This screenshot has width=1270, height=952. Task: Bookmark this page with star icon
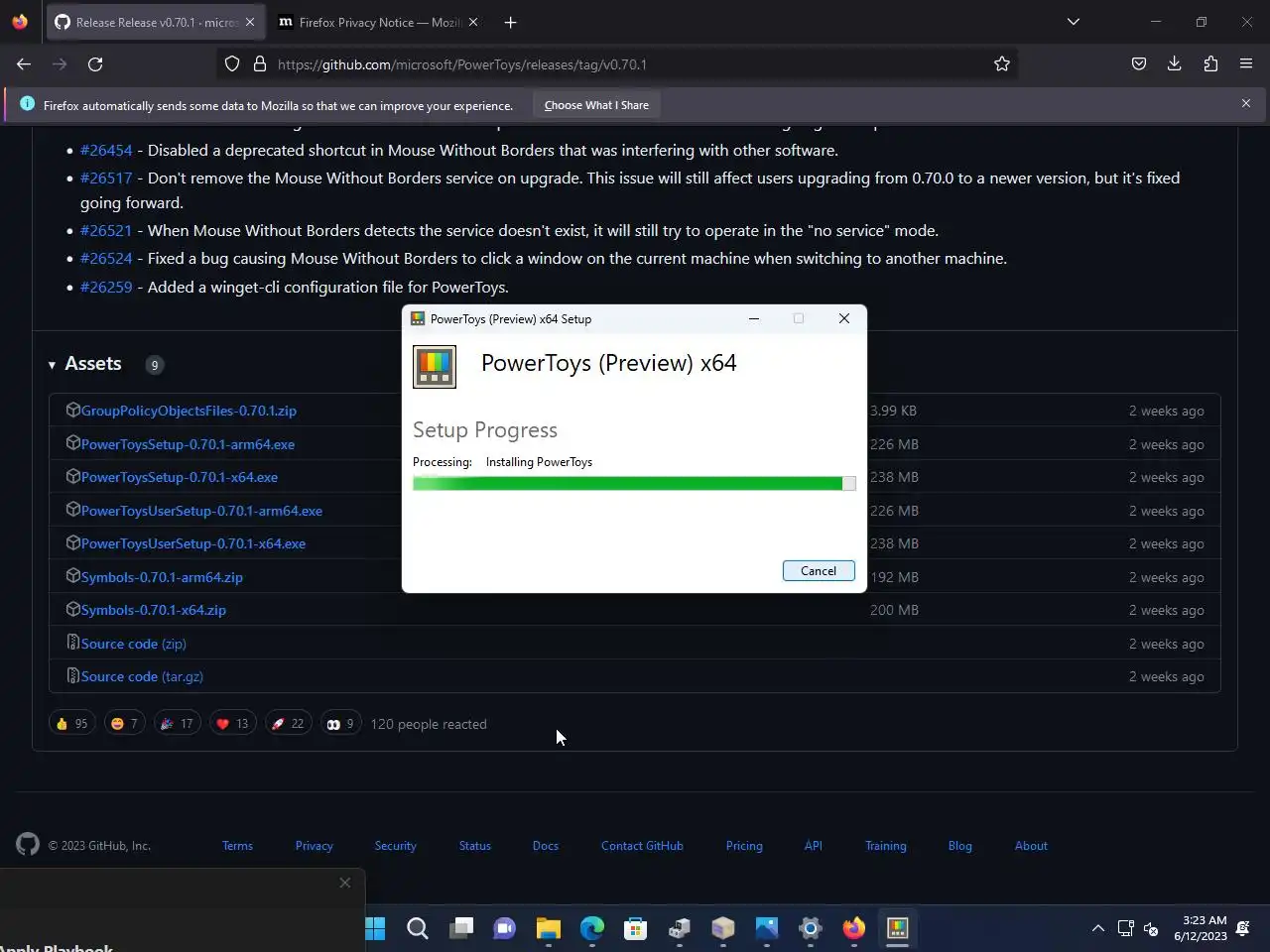(1002, 63)
